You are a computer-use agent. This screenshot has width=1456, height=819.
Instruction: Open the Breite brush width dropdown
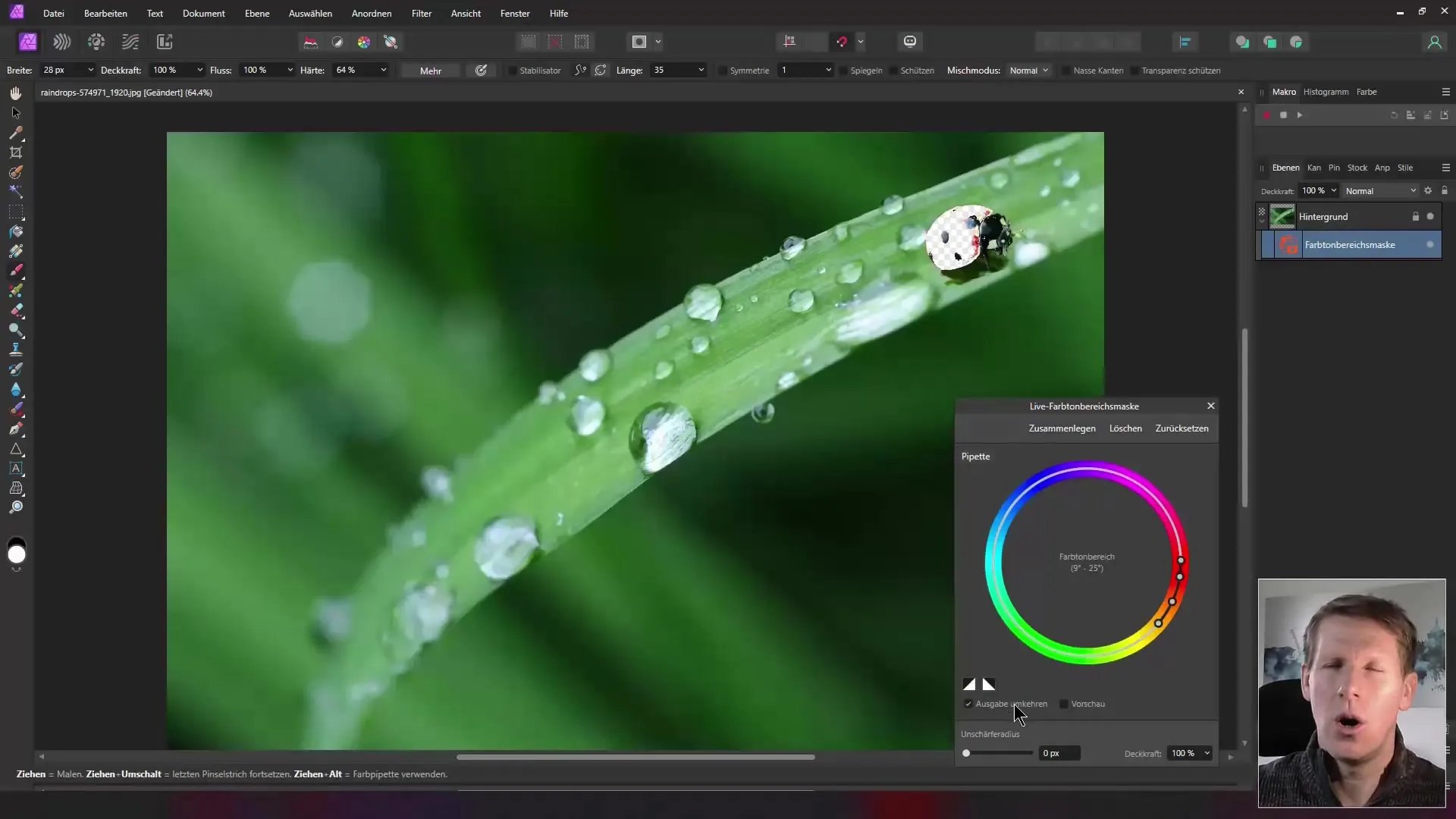click(90, 70)
